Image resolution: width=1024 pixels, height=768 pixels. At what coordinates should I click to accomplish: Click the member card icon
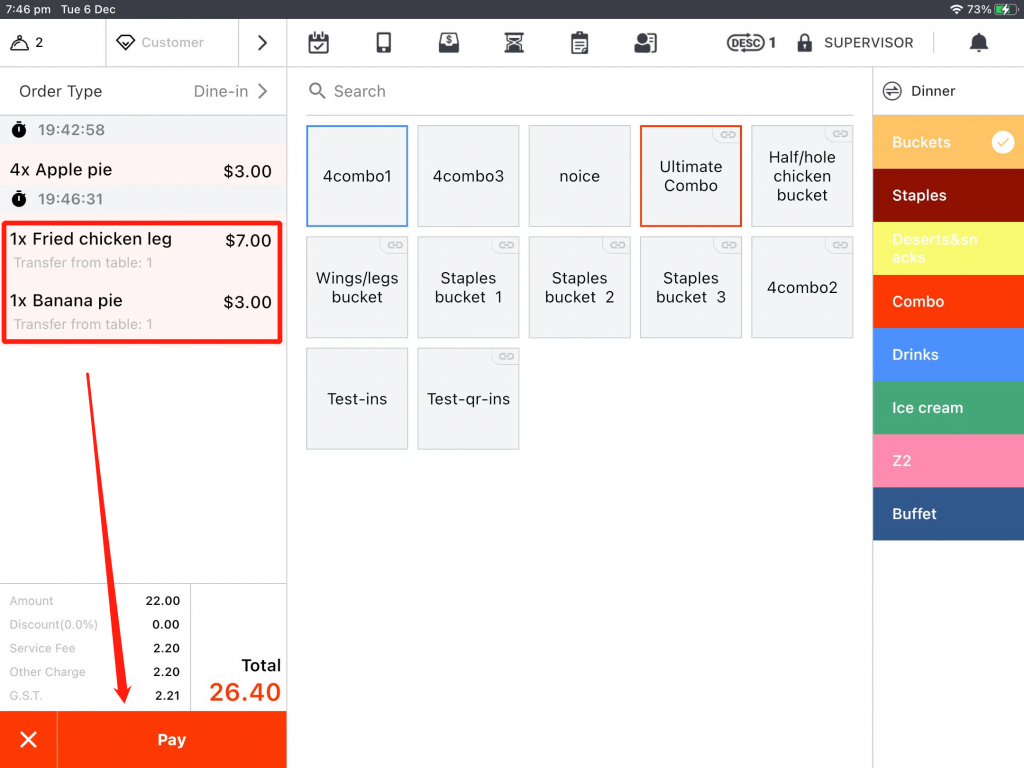(645, 43)
